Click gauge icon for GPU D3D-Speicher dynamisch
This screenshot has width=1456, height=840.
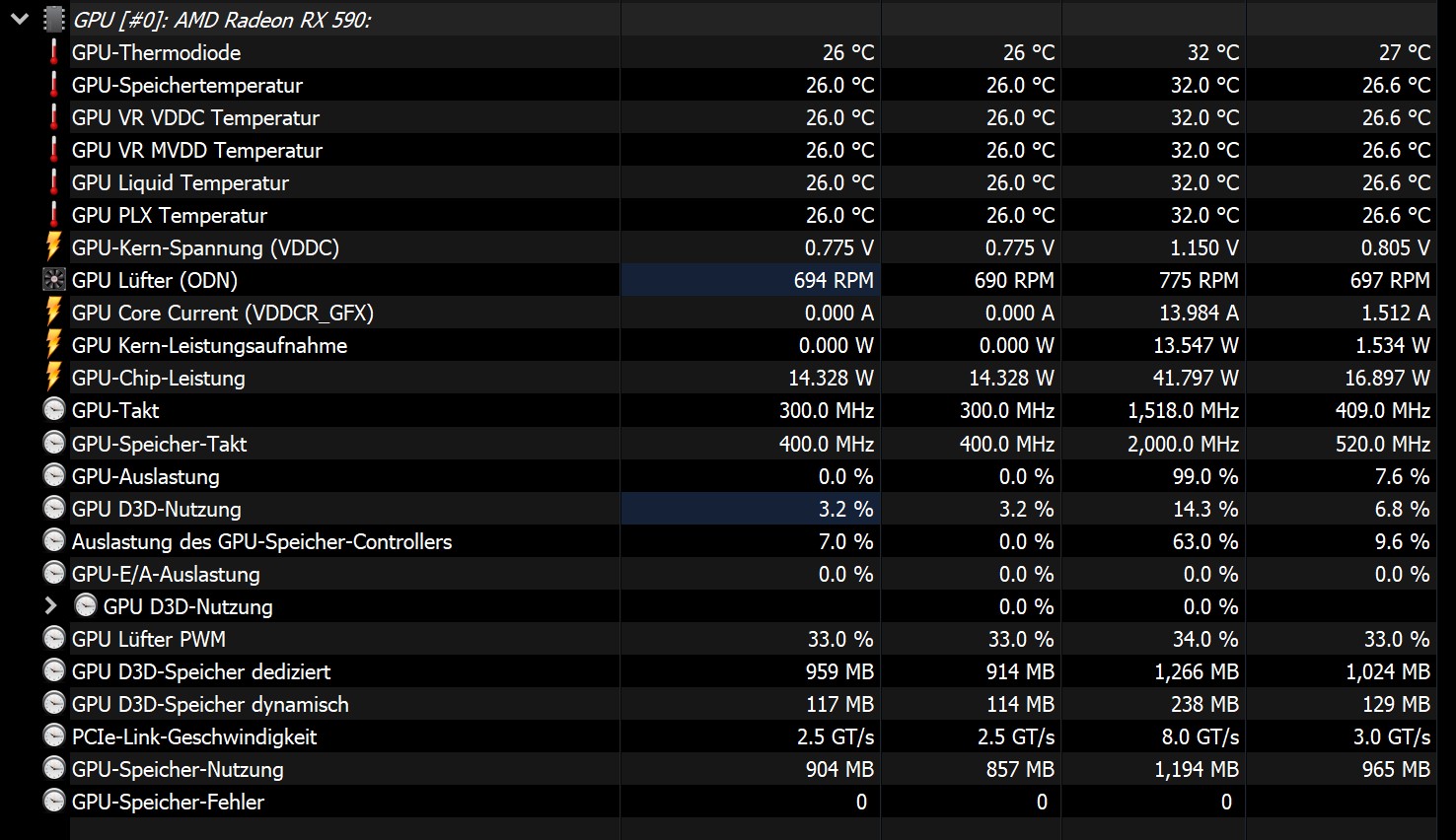pyautogui.click(x=54, y=703)
